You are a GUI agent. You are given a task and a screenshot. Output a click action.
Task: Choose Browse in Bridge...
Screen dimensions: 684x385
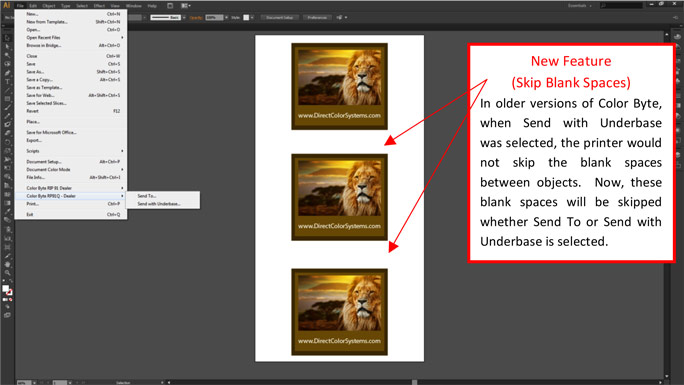71,45
